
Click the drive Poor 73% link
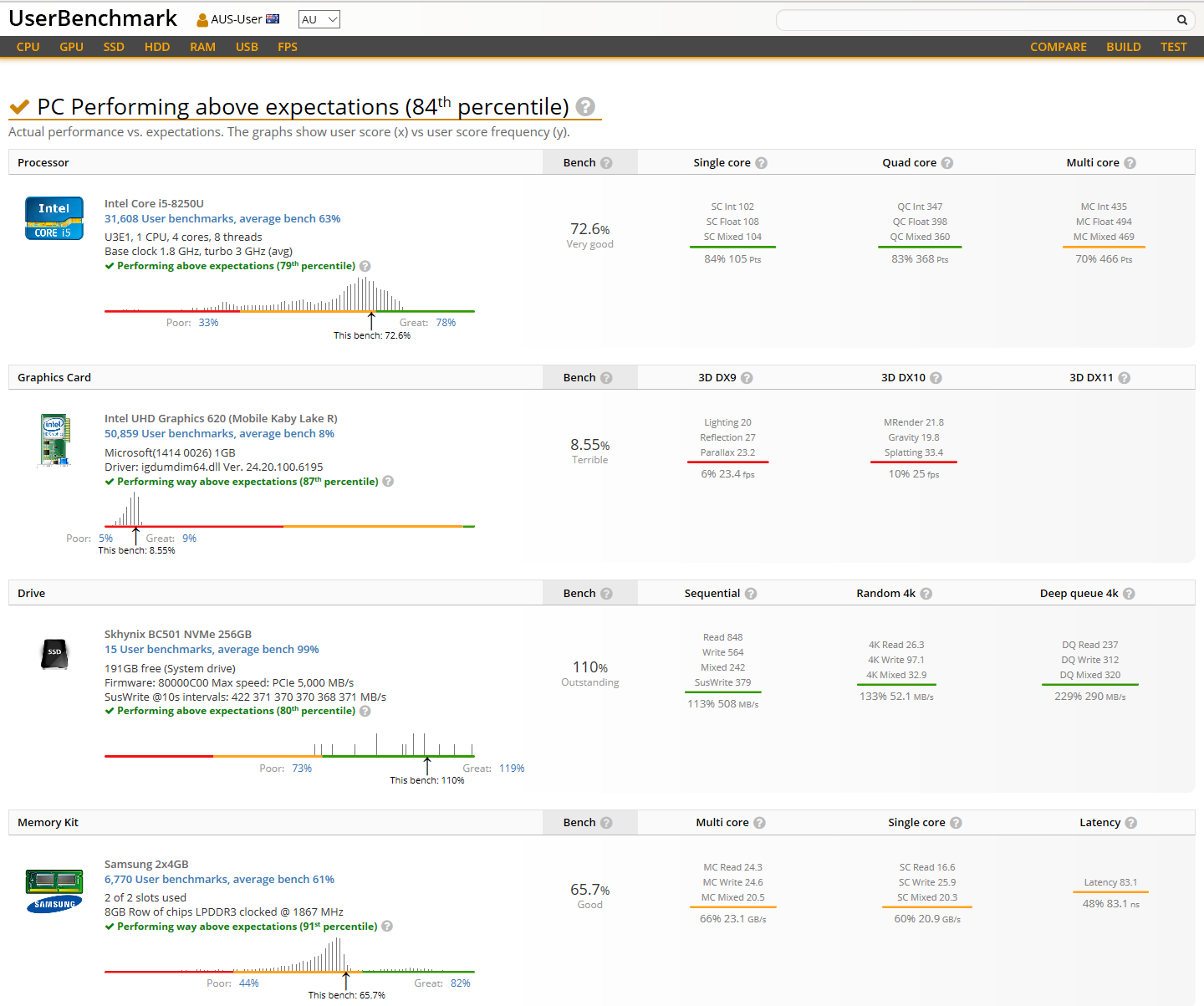point(302,769)
